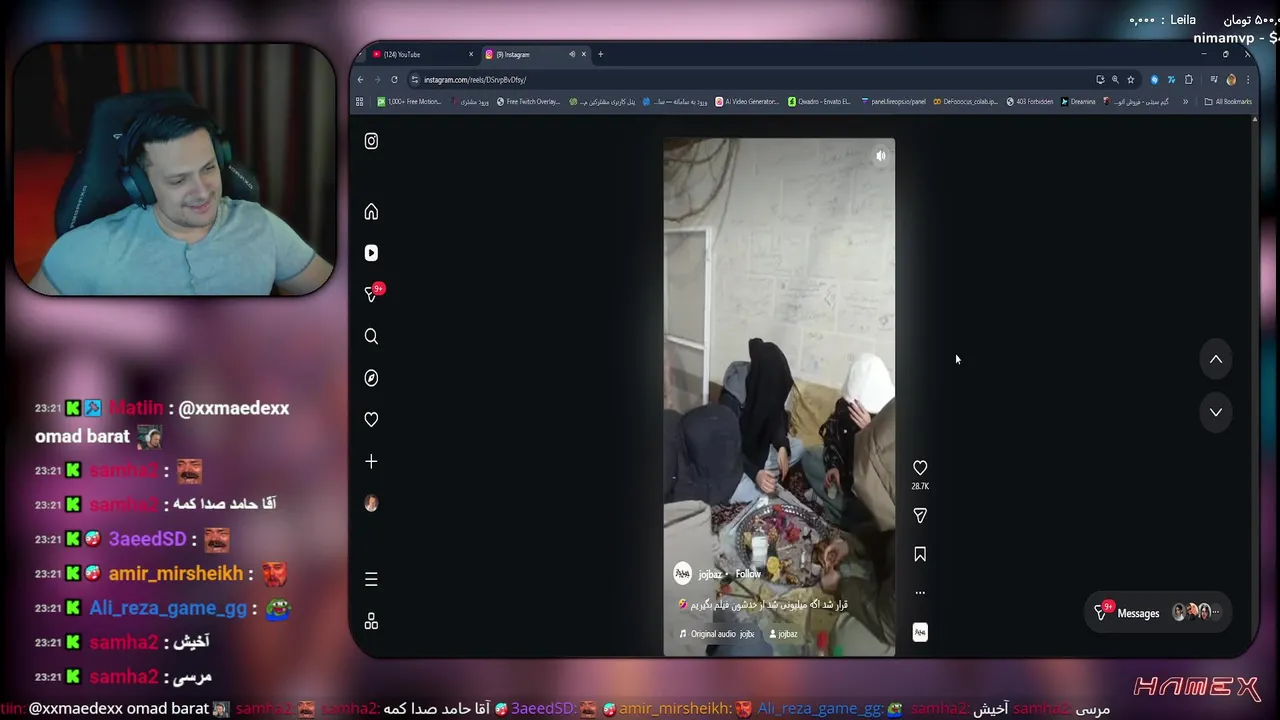
Task: Open the bookmarks bar apps grid
Action: click(x=360, y=101)
